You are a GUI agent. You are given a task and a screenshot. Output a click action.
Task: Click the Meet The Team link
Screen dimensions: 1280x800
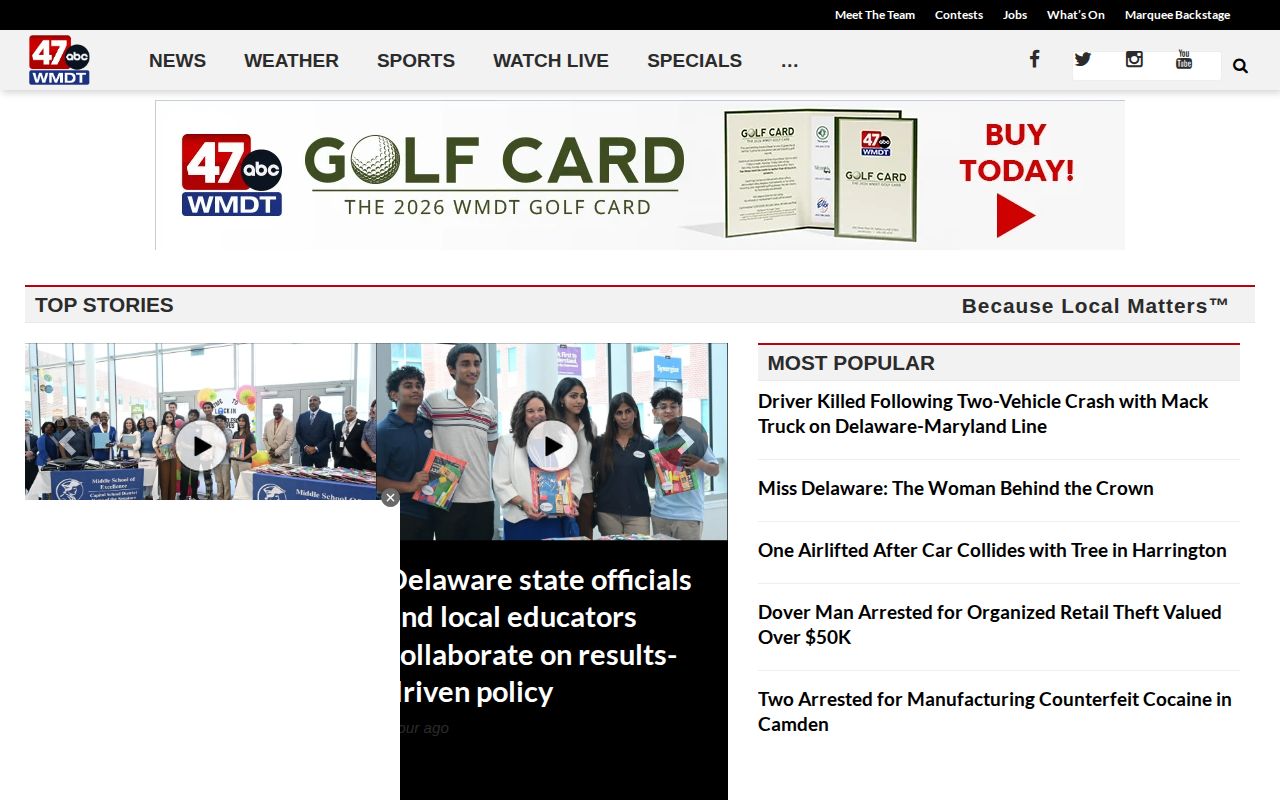875,15
